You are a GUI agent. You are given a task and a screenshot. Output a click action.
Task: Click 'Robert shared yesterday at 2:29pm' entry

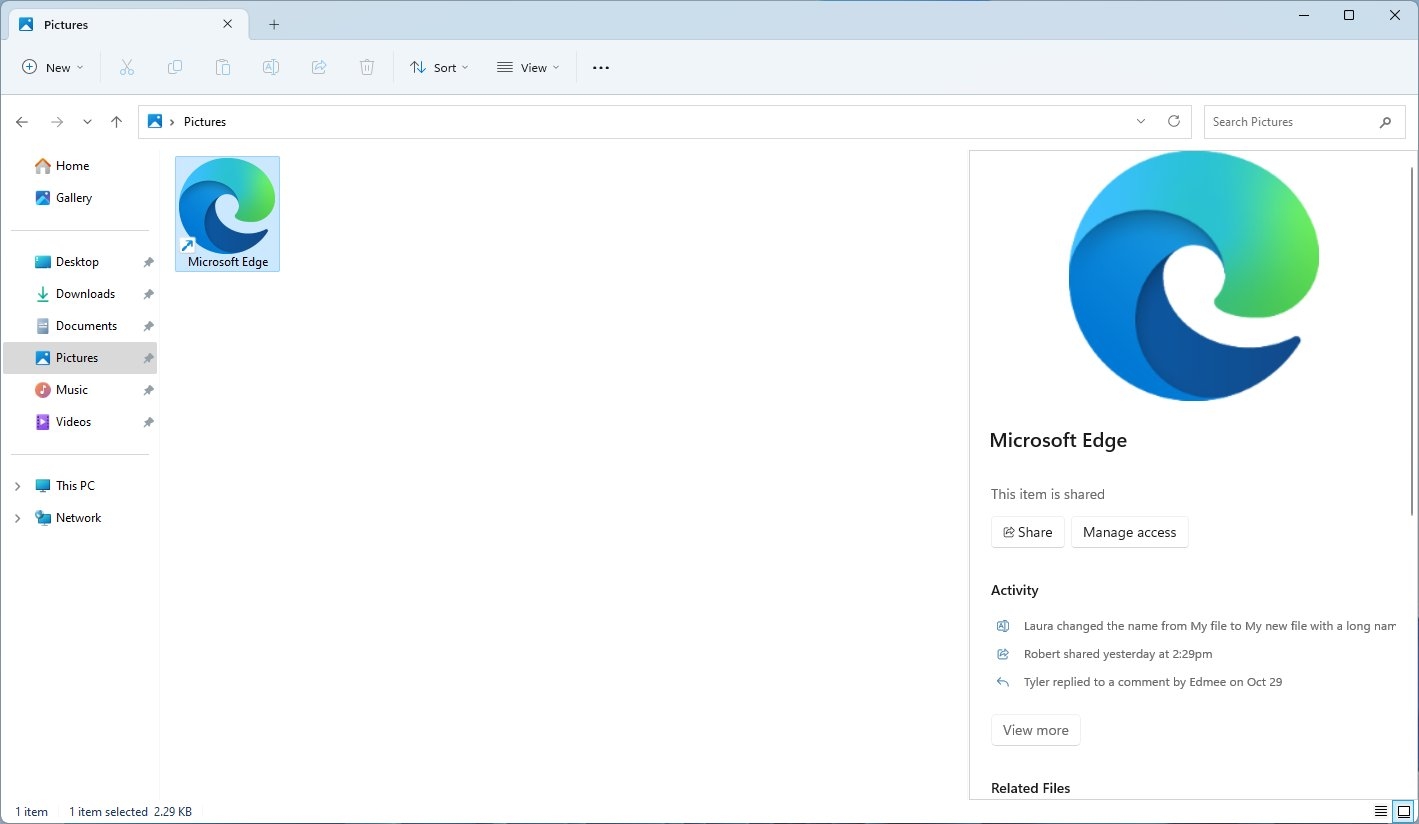(1118, 654)
